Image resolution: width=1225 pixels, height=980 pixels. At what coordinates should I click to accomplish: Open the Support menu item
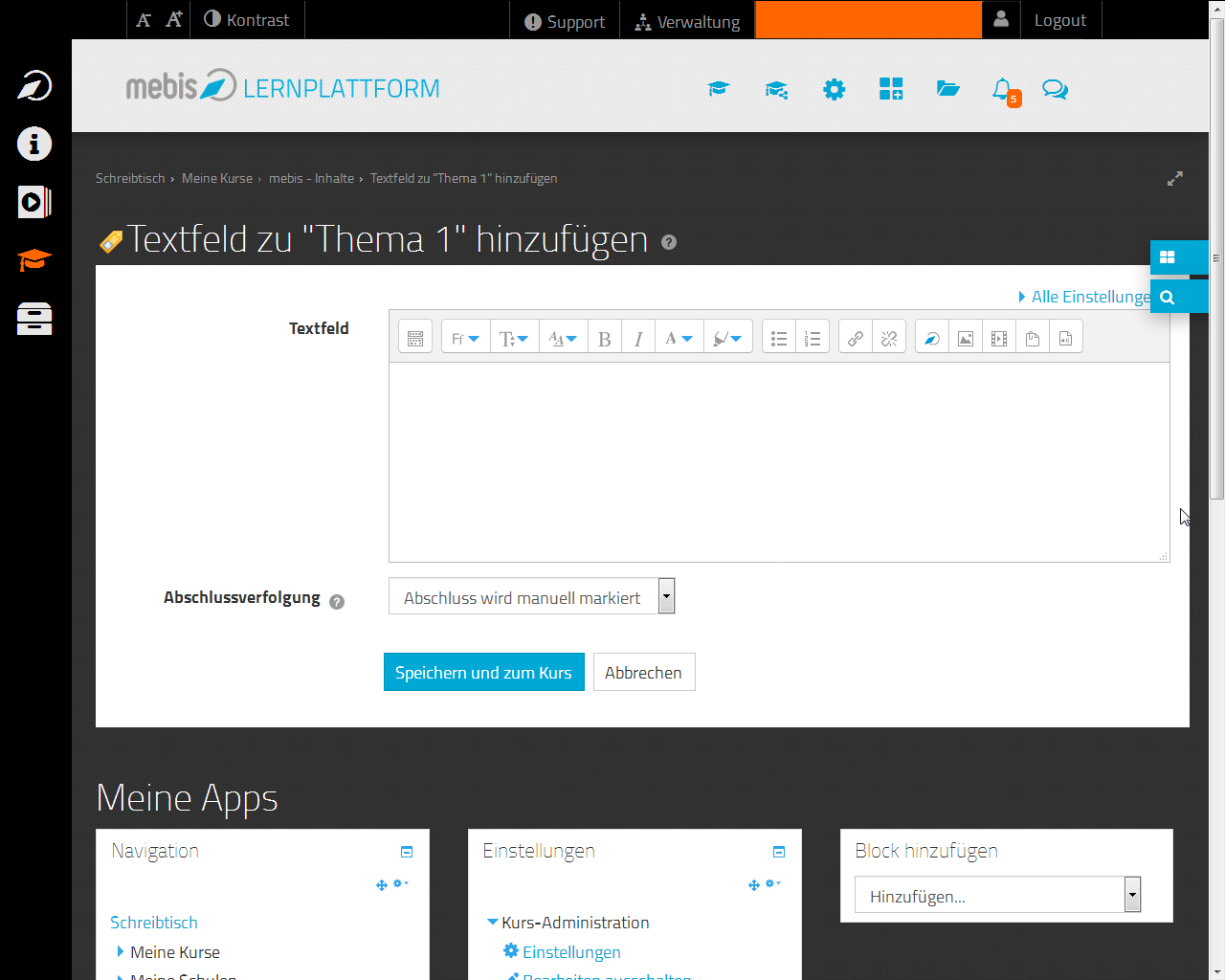pos(565,21)
